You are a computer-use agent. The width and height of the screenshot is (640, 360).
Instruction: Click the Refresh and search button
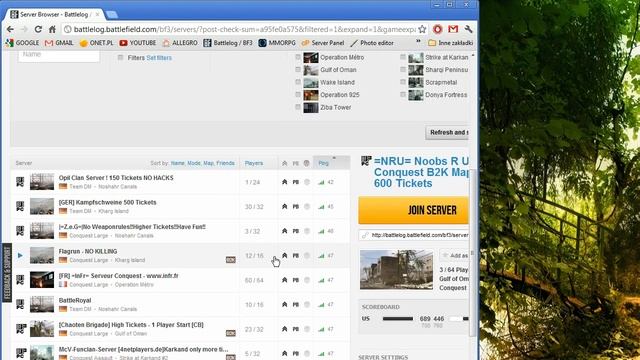tap(447, 133)
